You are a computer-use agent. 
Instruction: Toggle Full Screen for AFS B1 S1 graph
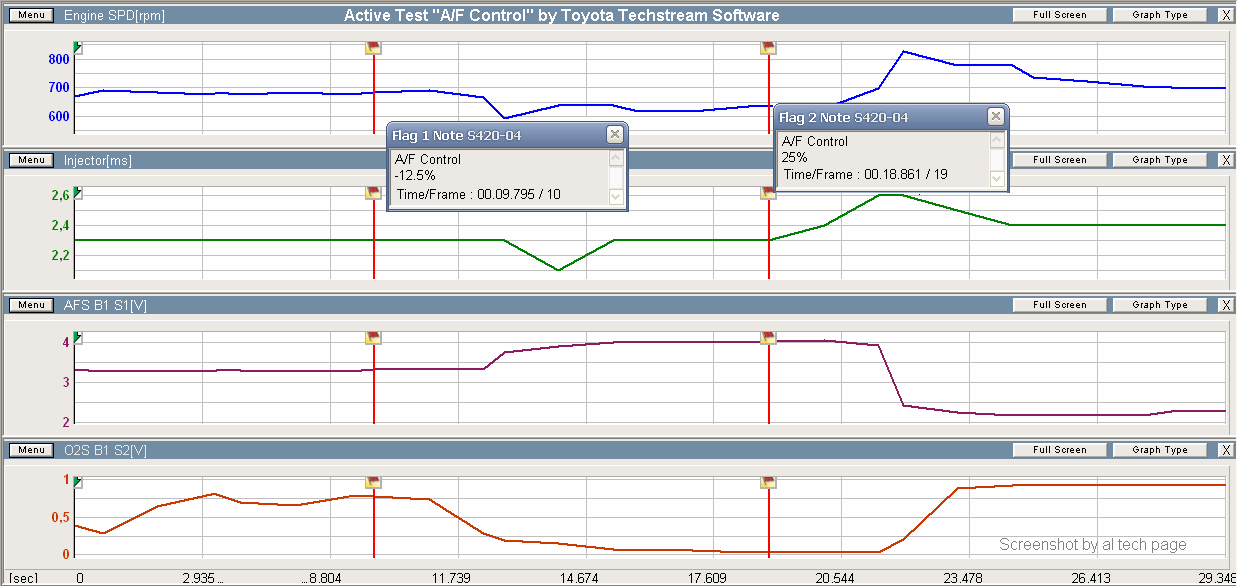(x=1059, y=305)
